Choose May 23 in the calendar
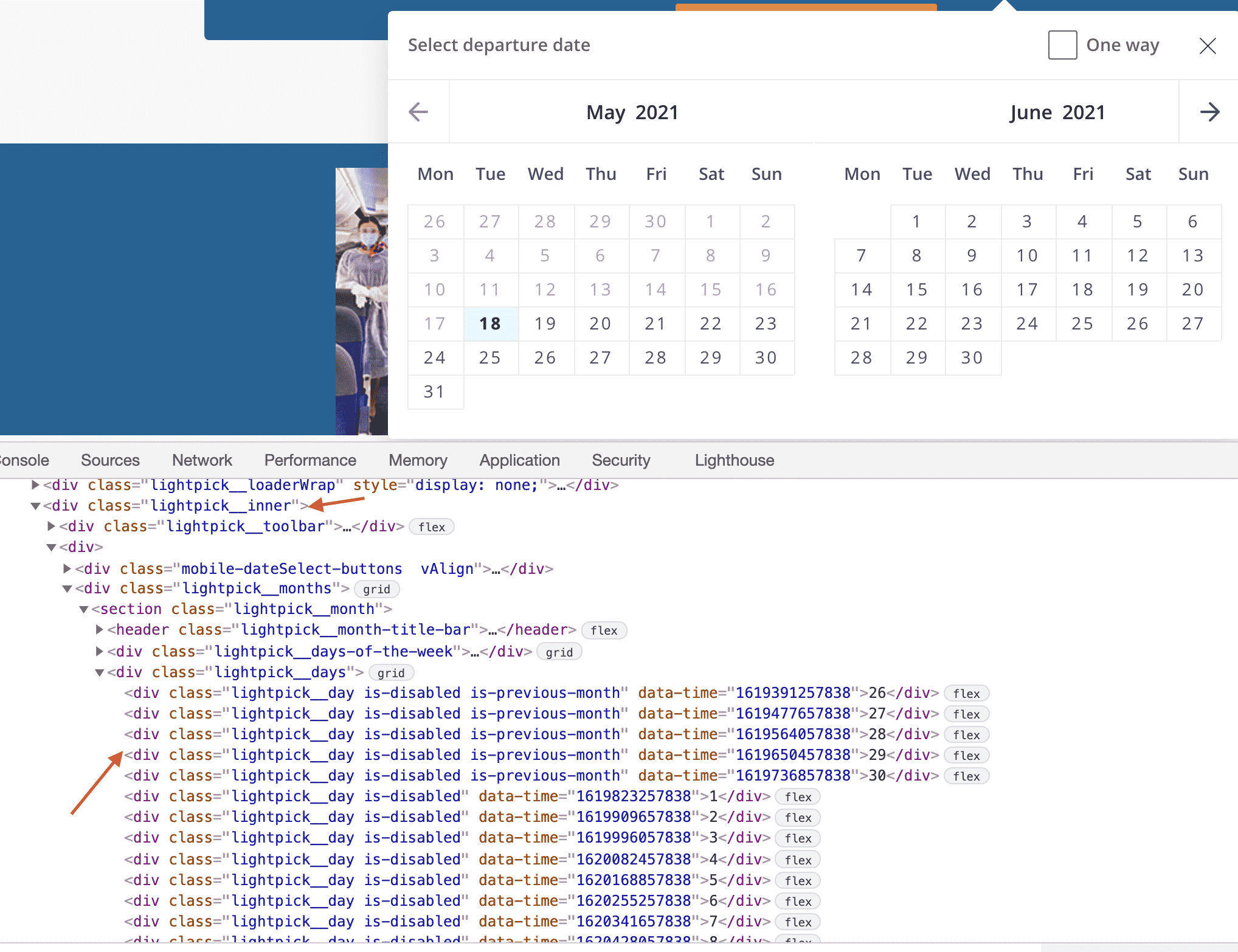This screenshot has height=952, width=1238. (766, 323)
